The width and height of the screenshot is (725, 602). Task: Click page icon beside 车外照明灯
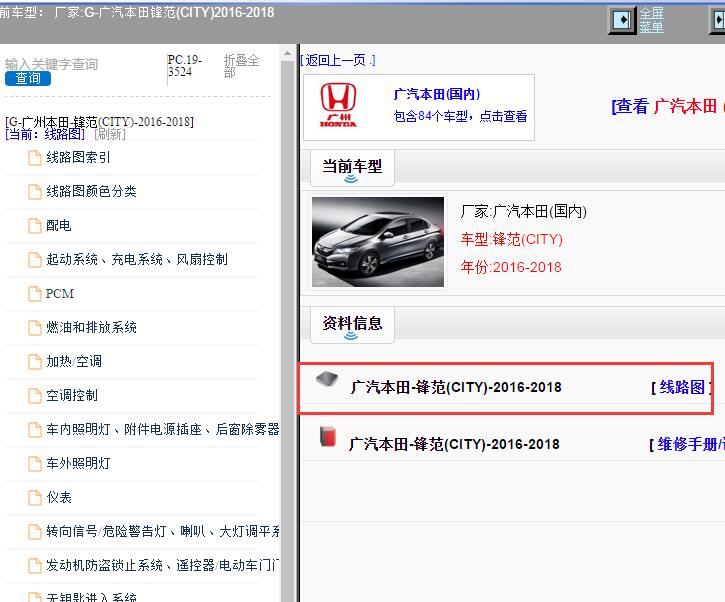click(35, 463)
